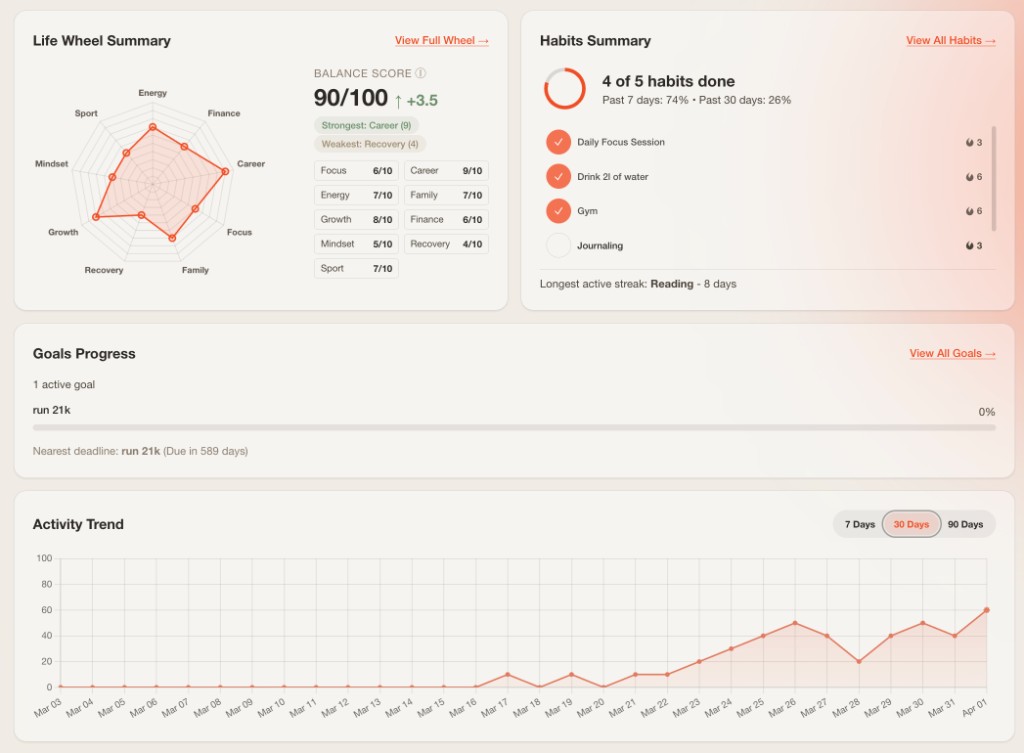Uncheck the Drink 2l of water habit

[x=558, y=177]
